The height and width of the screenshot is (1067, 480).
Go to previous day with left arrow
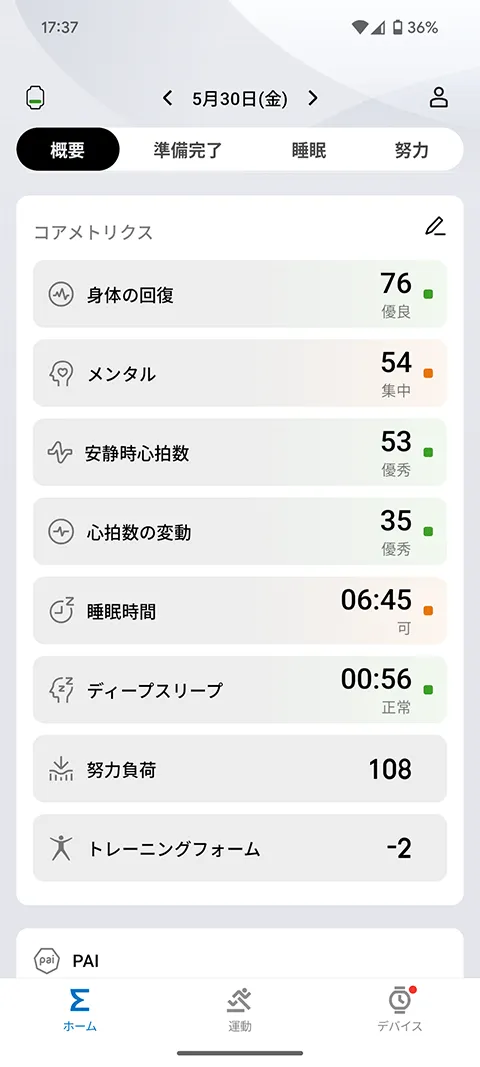point(167,99)
